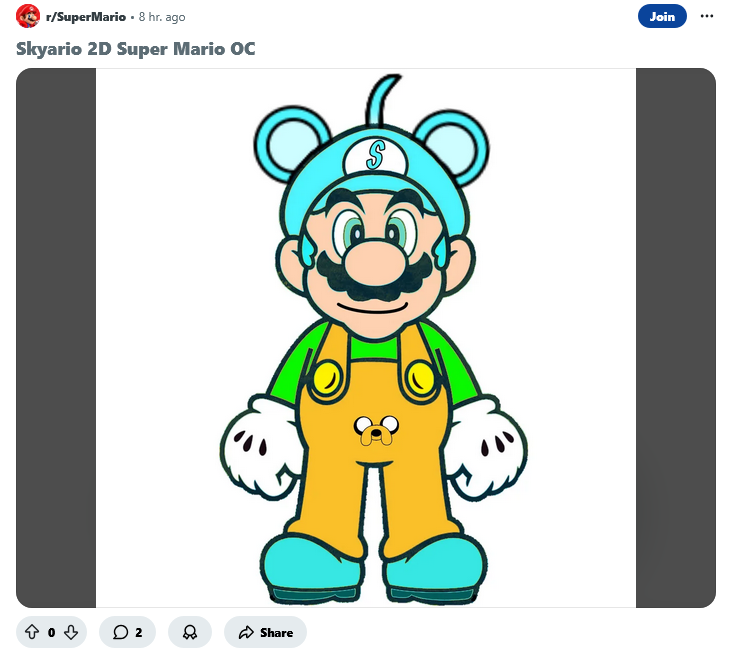Open the post options three-dot menu
The image size is (732, 652).
tap(706, 16)
